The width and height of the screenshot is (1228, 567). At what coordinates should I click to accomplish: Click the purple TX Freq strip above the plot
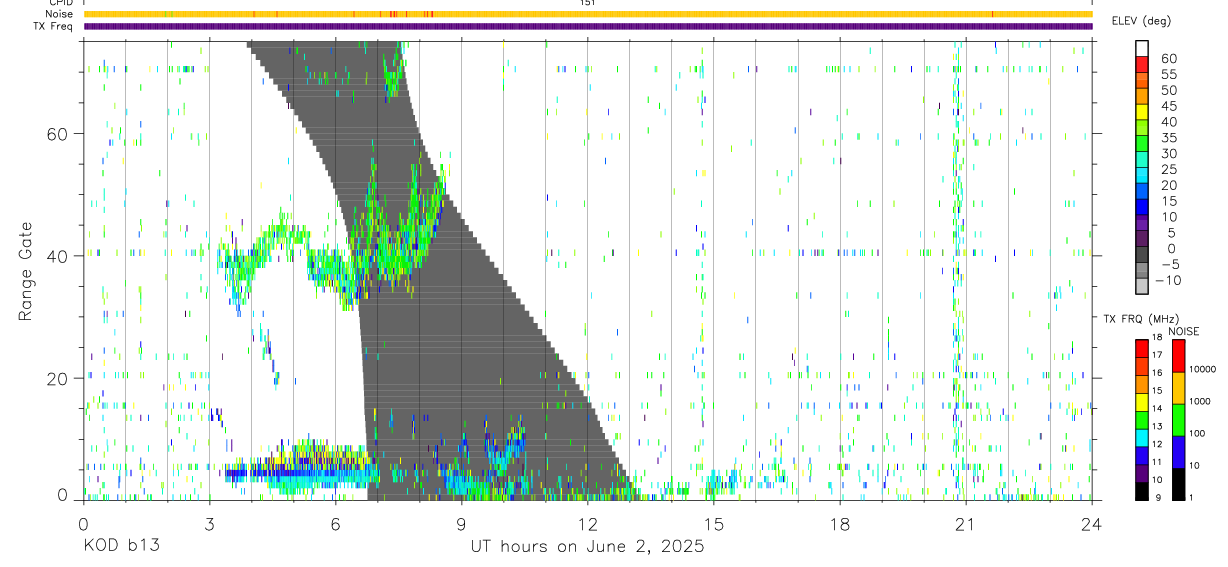pos(587,26)
